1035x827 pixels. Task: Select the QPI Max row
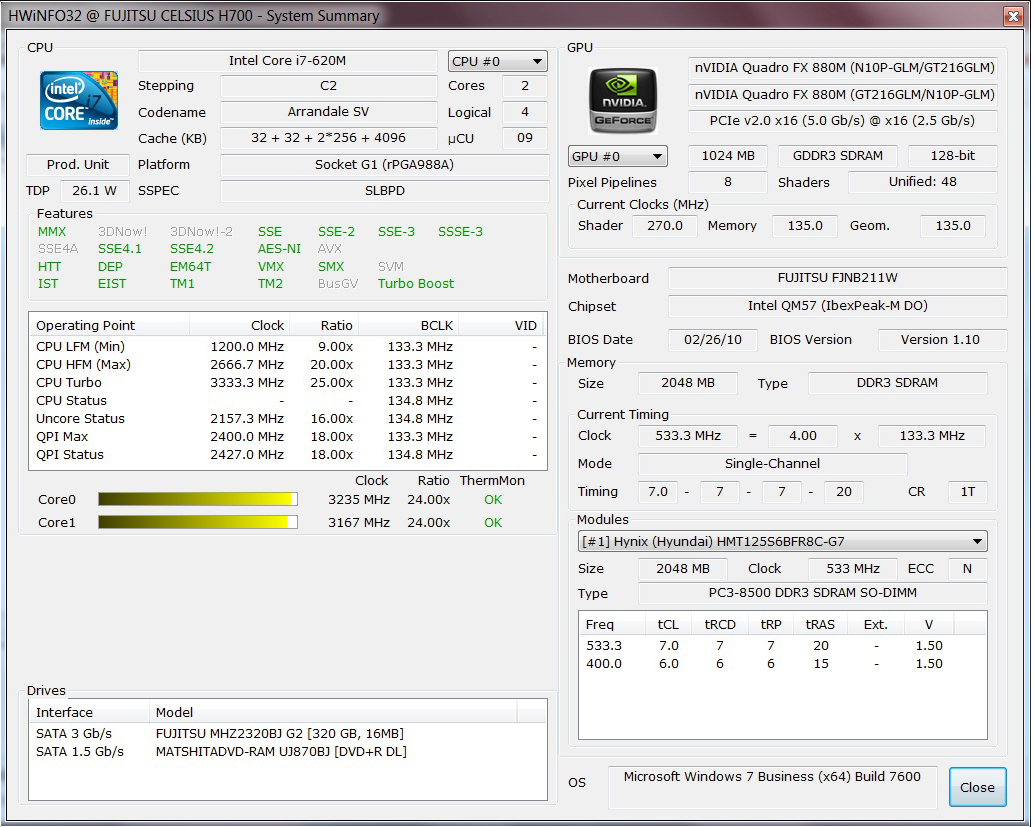(288, 437)
